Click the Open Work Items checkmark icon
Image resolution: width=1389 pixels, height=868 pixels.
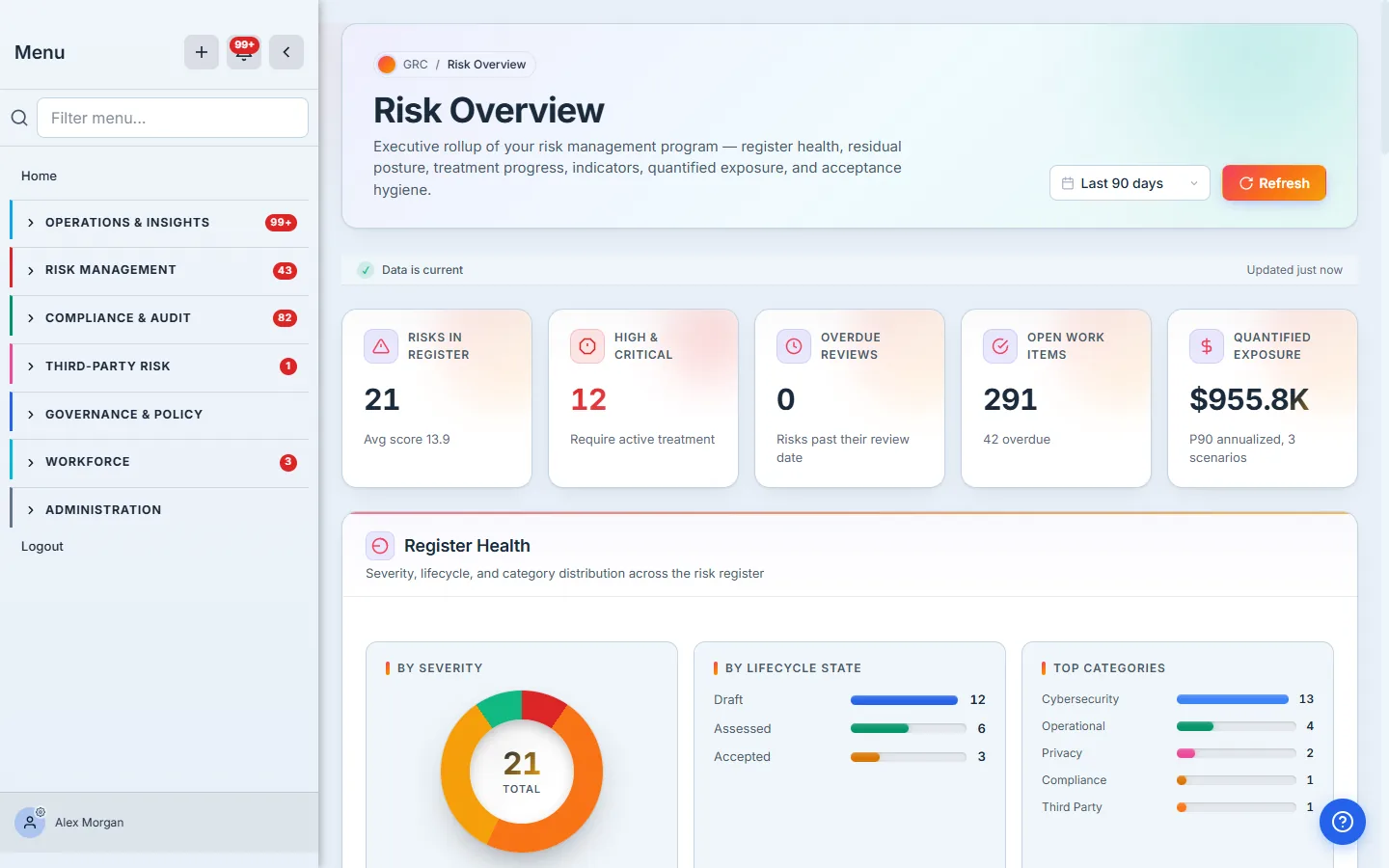tap(1000, 346)
